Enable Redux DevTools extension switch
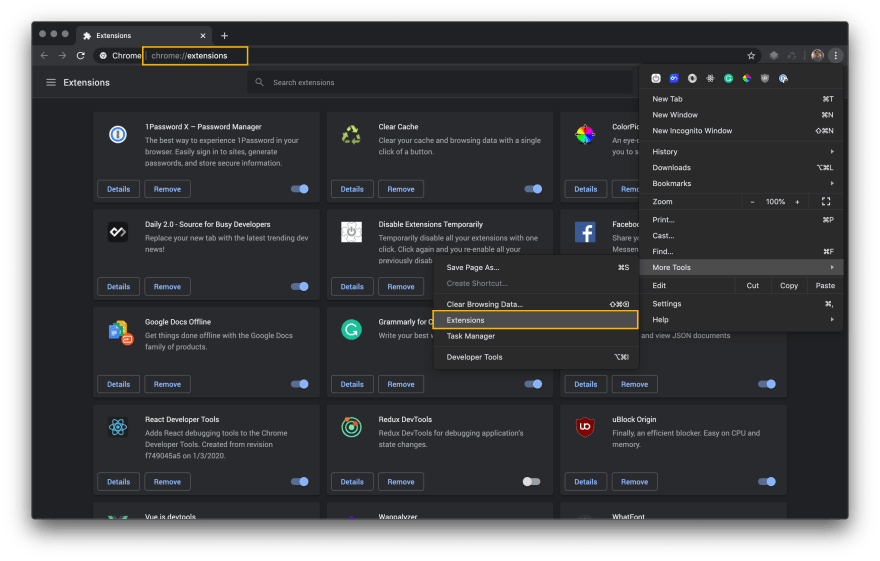This screenshot has width=880, height=561. [531, 481]
